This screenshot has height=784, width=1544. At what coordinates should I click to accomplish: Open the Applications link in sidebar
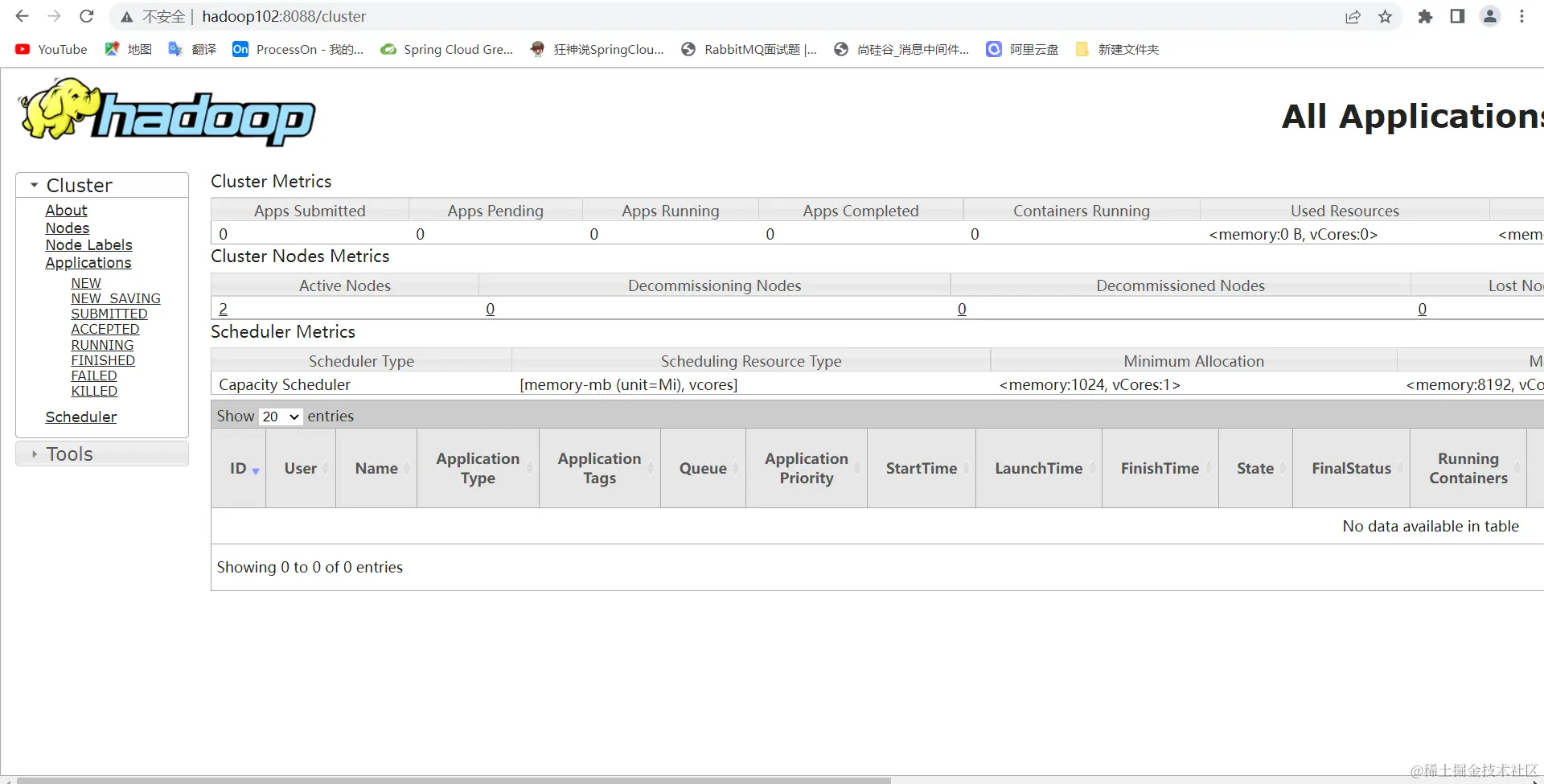pyautogui.click(x=88, y=262)
